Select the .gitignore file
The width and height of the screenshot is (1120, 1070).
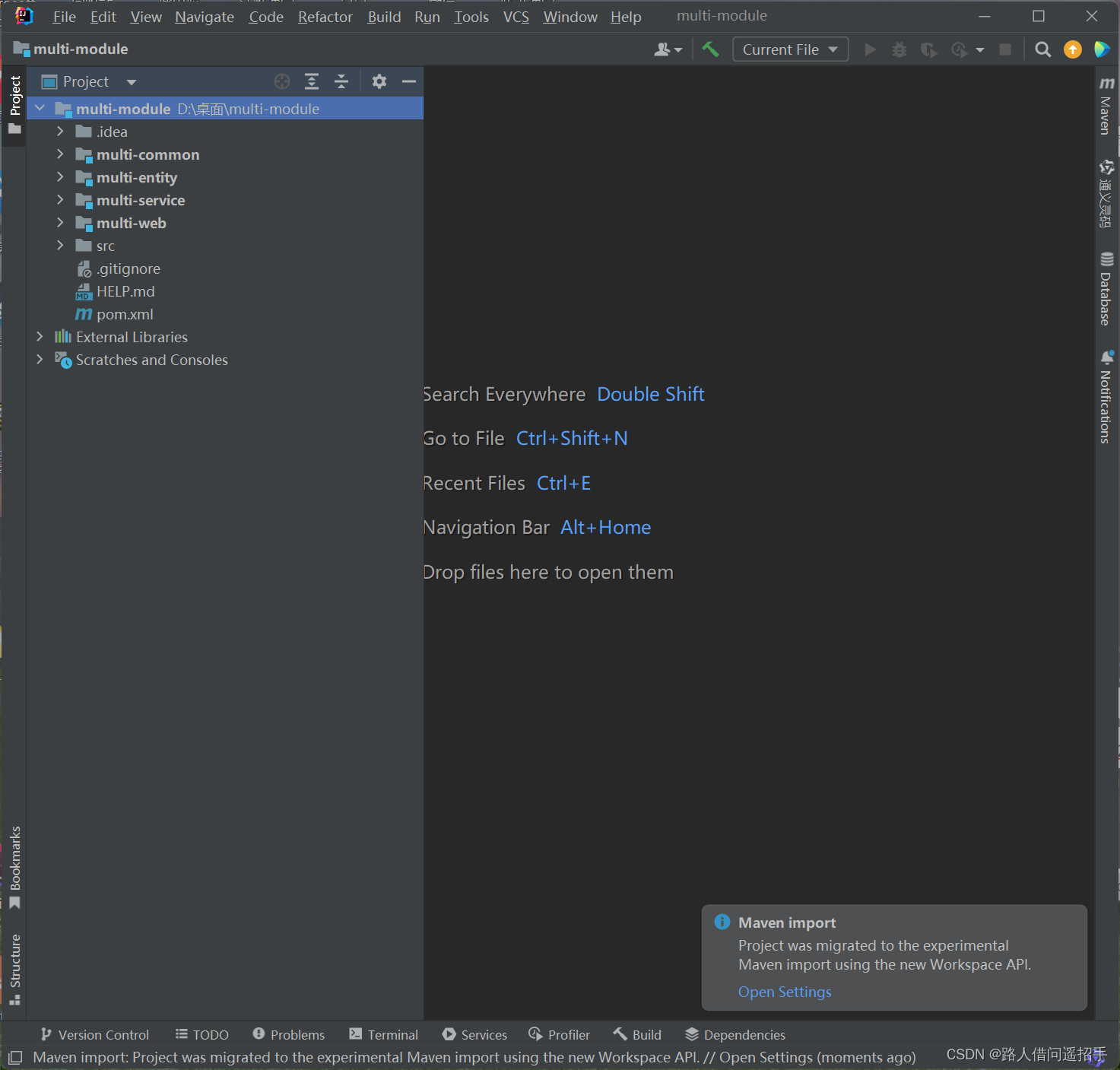118,268
